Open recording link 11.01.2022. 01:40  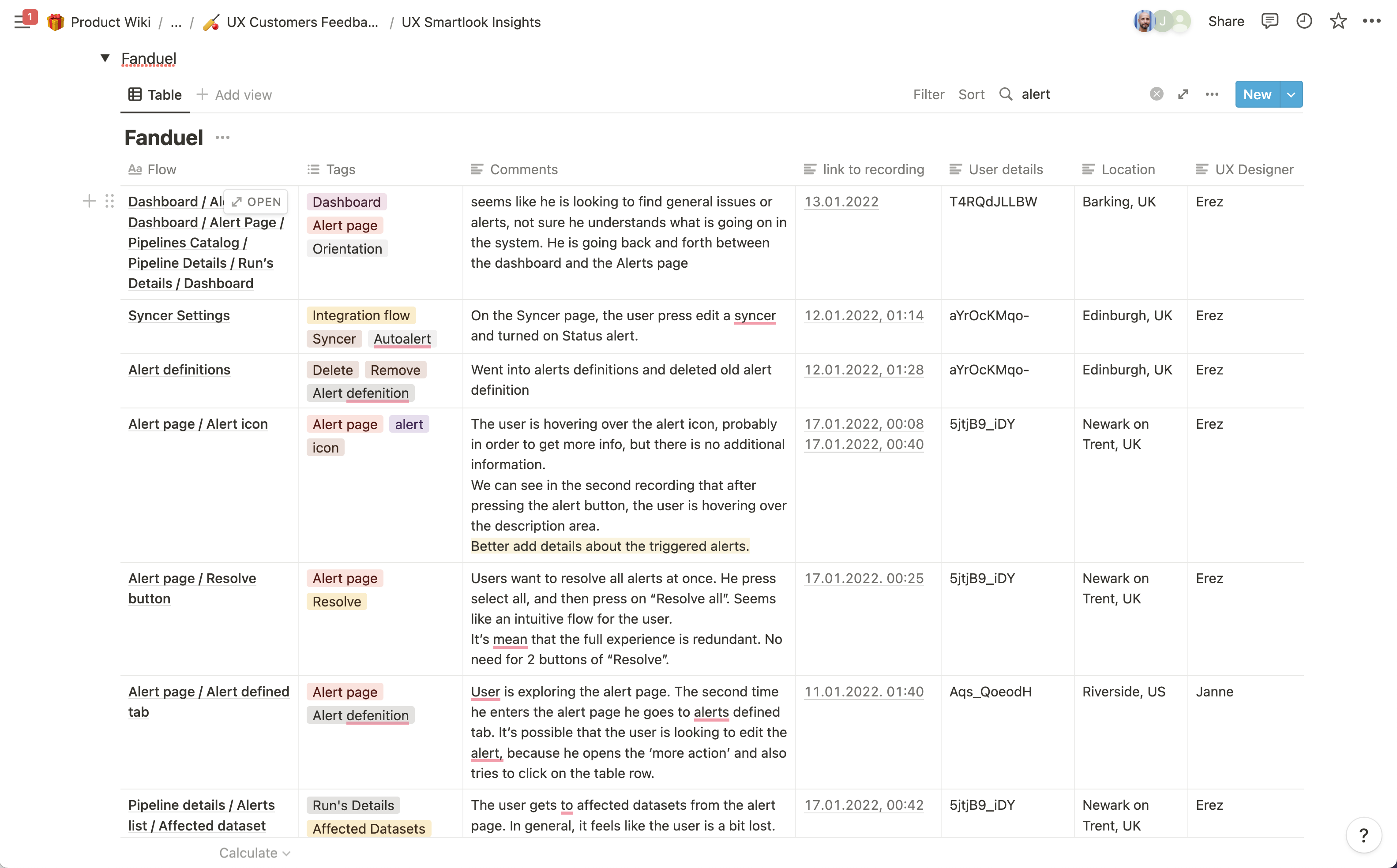pos(864,692)
